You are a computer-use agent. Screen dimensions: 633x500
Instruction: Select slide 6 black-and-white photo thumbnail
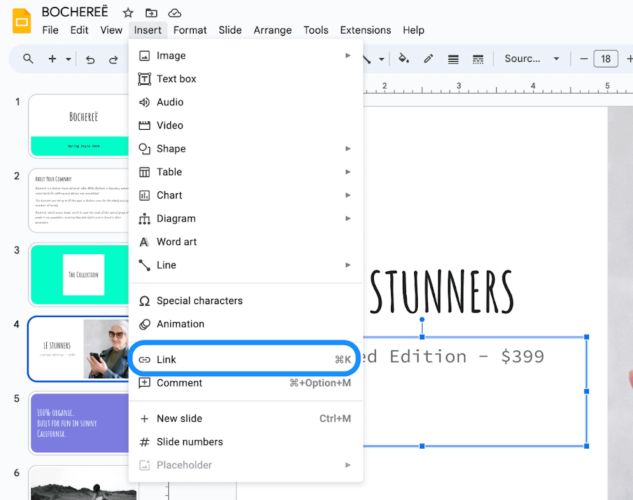point(79,483)
